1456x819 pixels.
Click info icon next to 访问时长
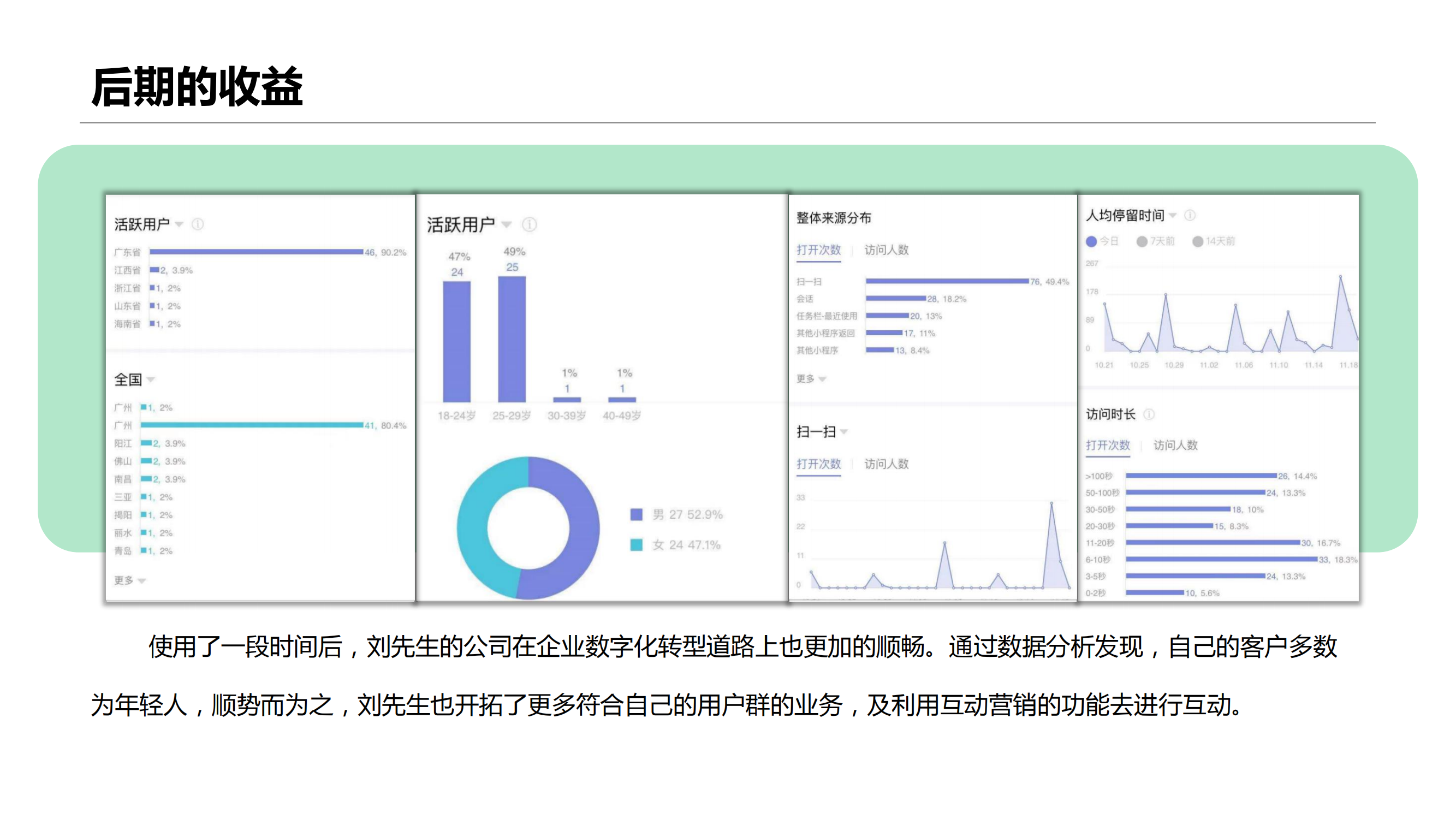pos(1149,414)
